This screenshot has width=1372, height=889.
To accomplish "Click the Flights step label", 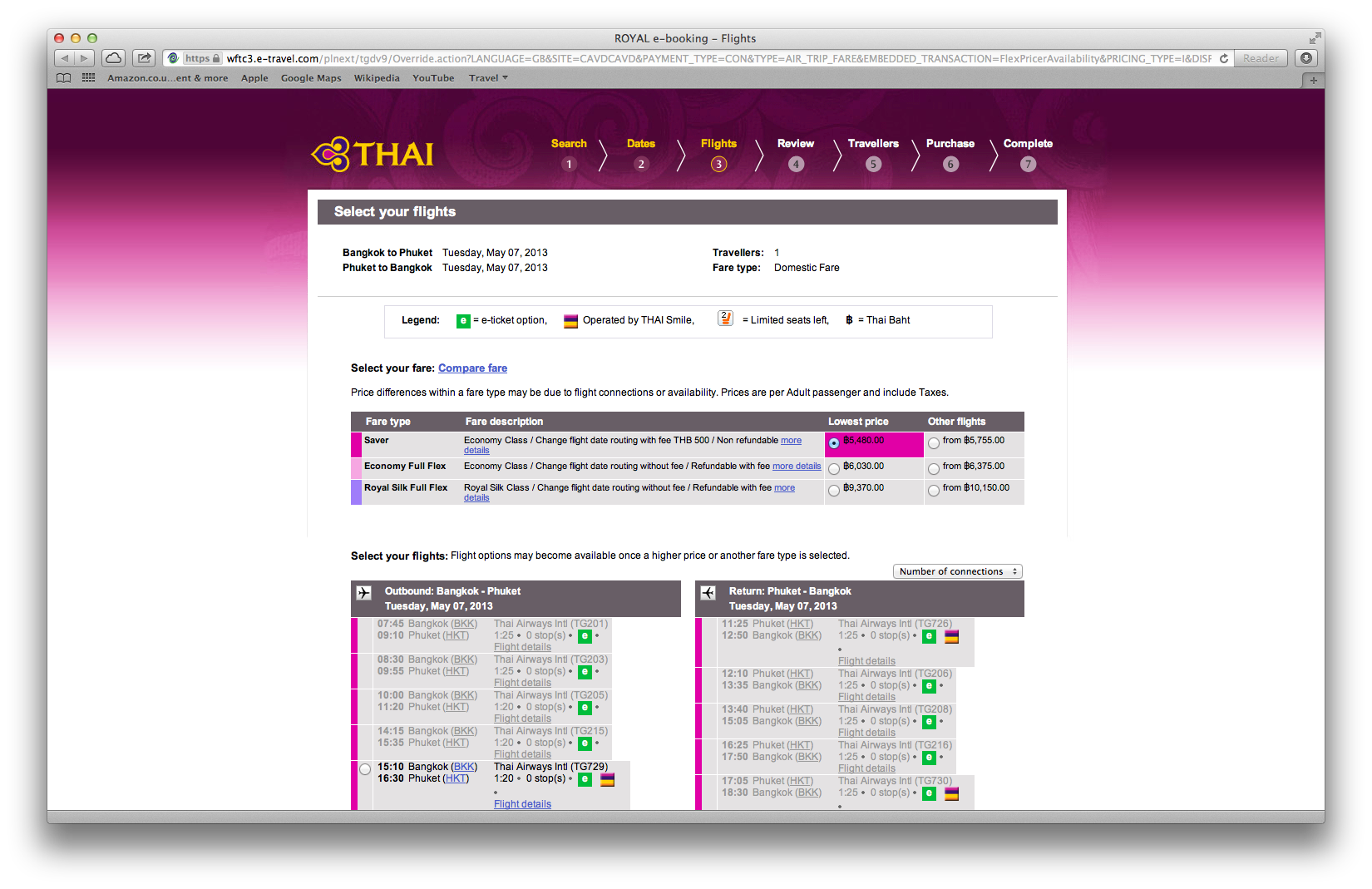I will (x=718, y=144).
